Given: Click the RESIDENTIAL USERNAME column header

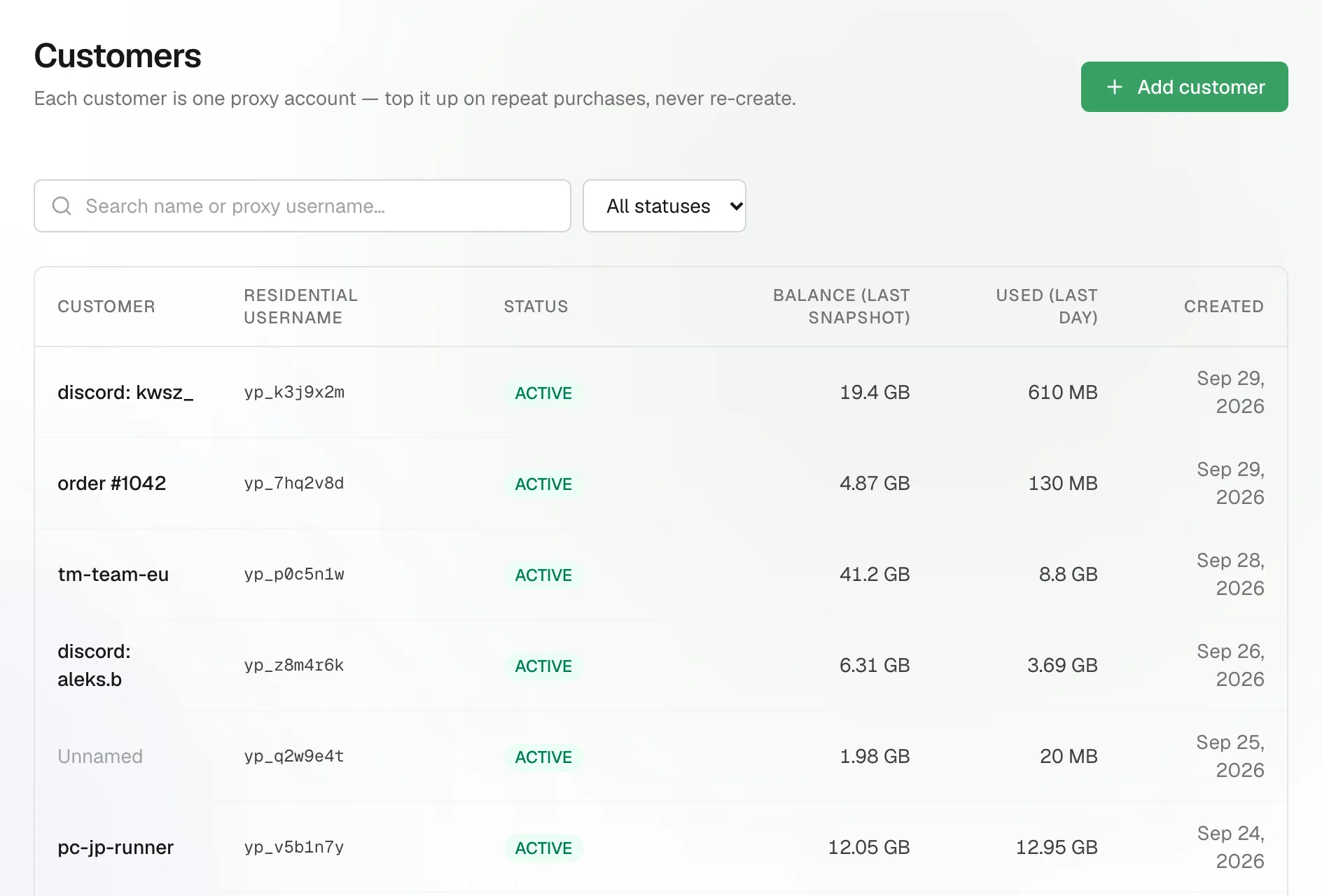Looking at the screenshot, I should 300,307.
